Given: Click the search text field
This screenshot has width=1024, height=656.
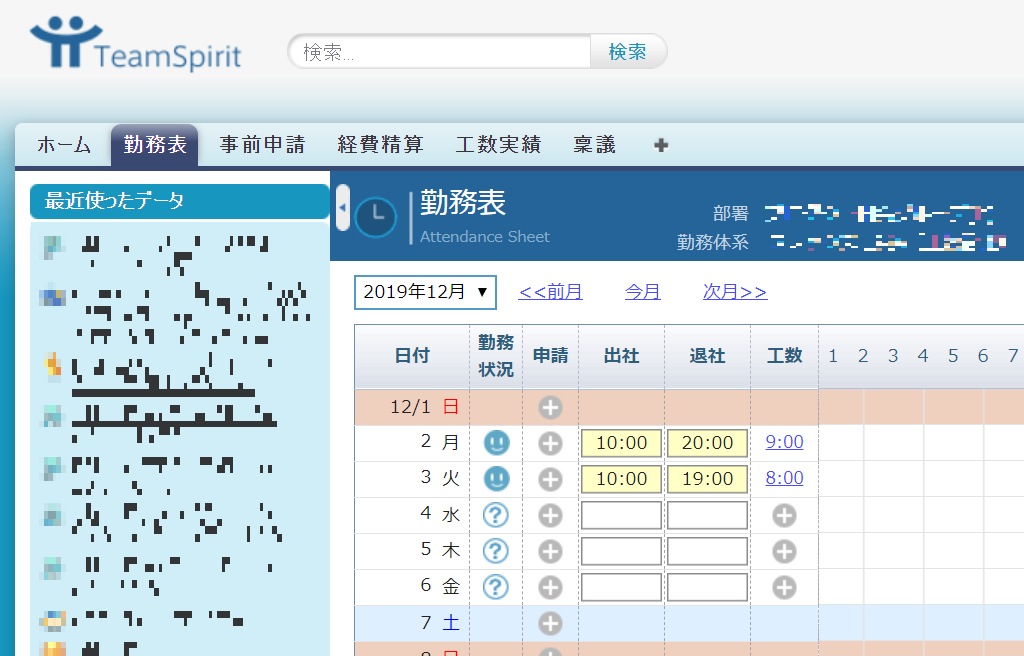Looking at the screenshot, I should pos(440,52).
